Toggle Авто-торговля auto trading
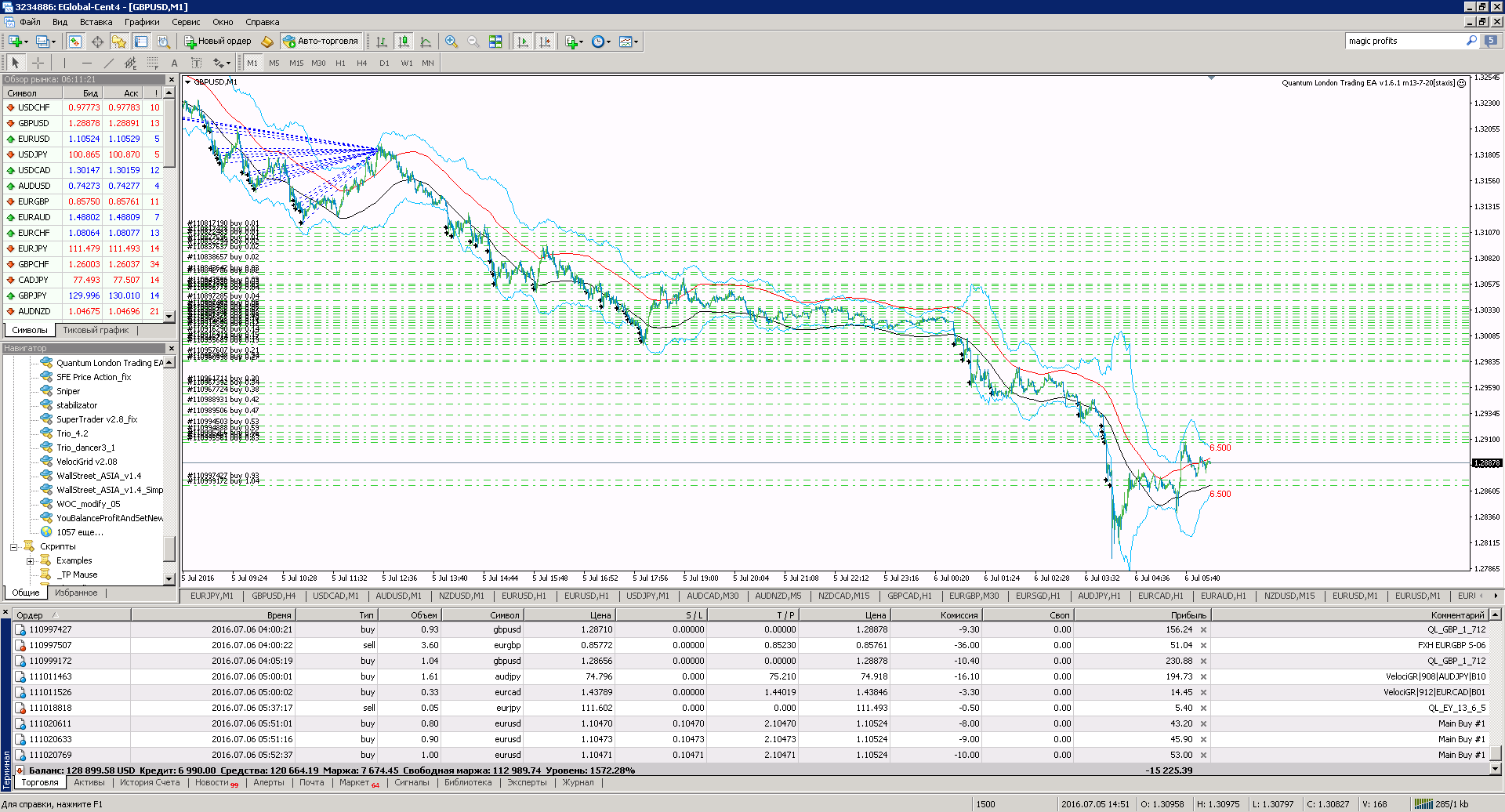The width and height of the screenshot is (1505, 812). coord(321,42)
